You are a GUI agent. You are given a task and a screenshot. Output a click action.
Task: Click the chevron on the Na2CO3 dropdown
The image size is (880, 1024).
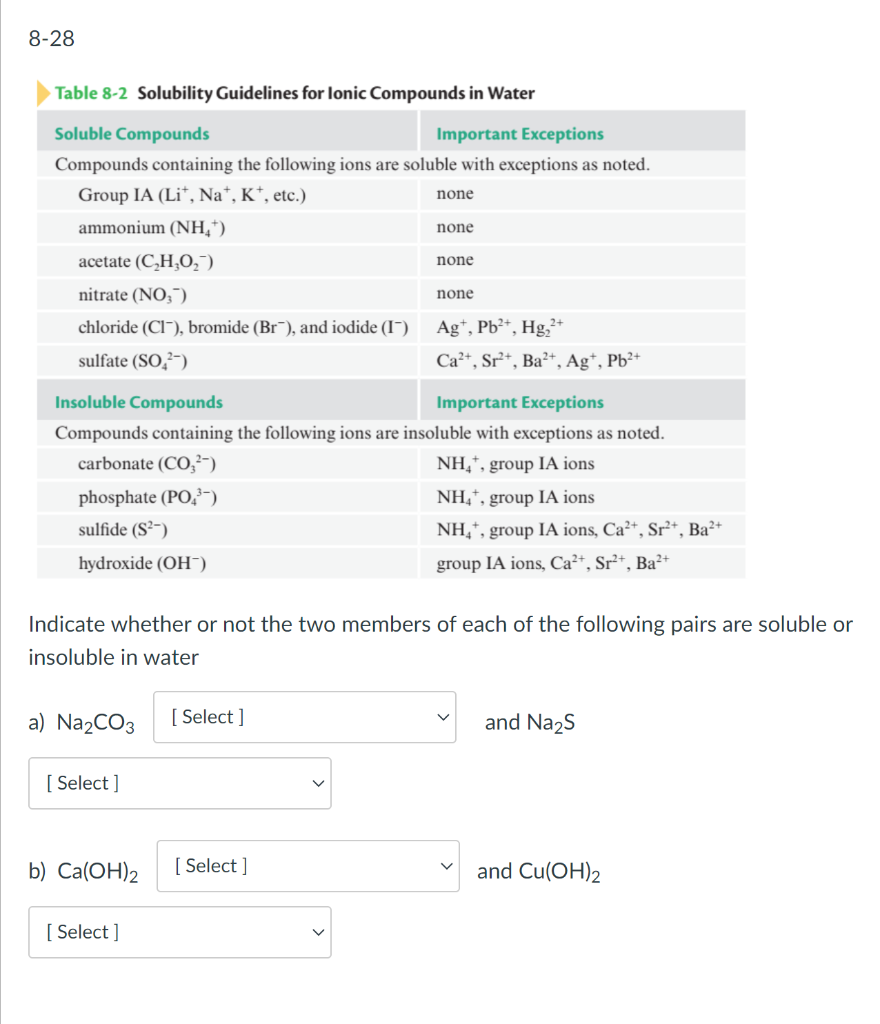click(441, 717)
